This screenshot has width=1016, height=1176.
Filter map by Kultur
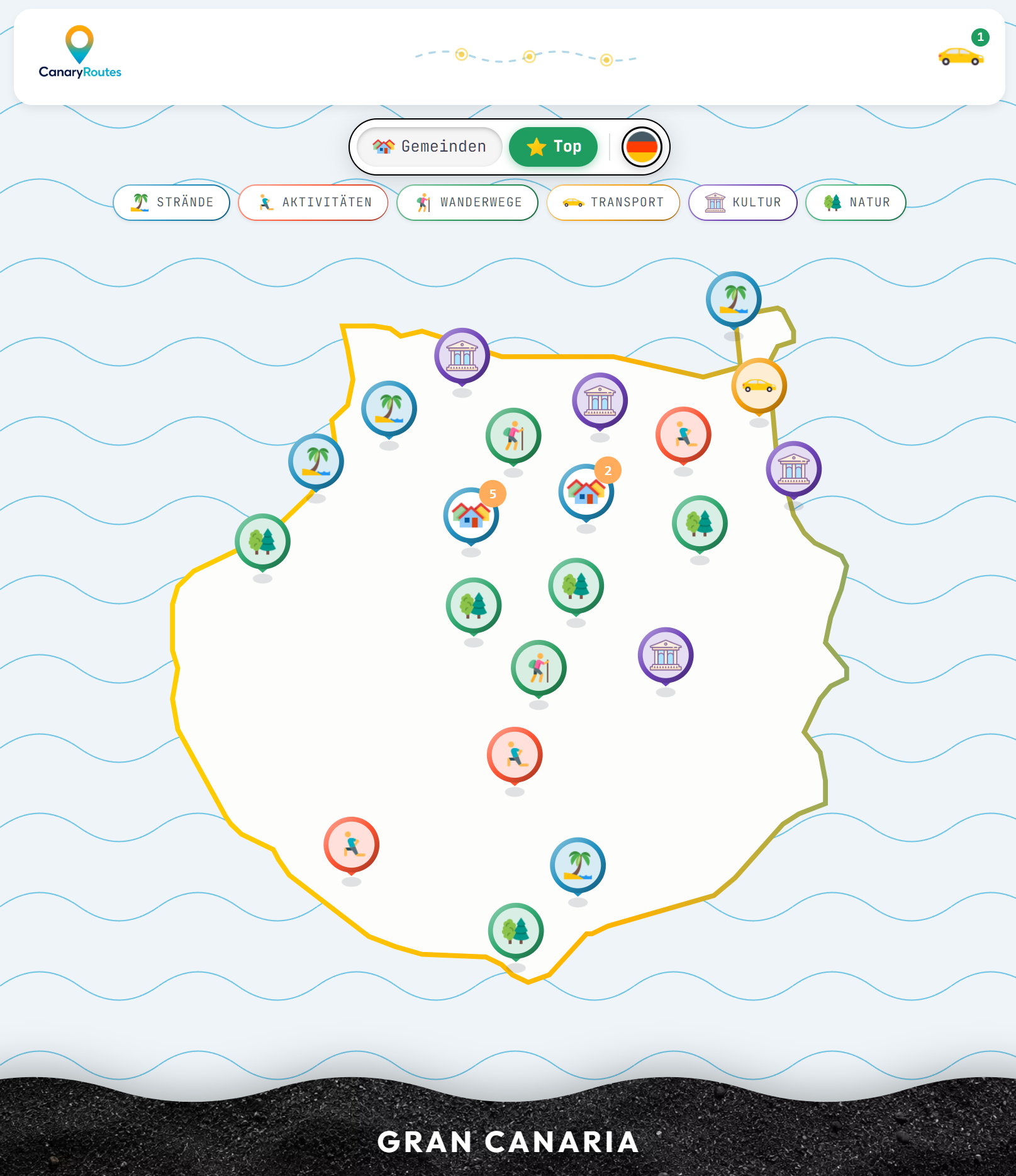coord(743,202)
